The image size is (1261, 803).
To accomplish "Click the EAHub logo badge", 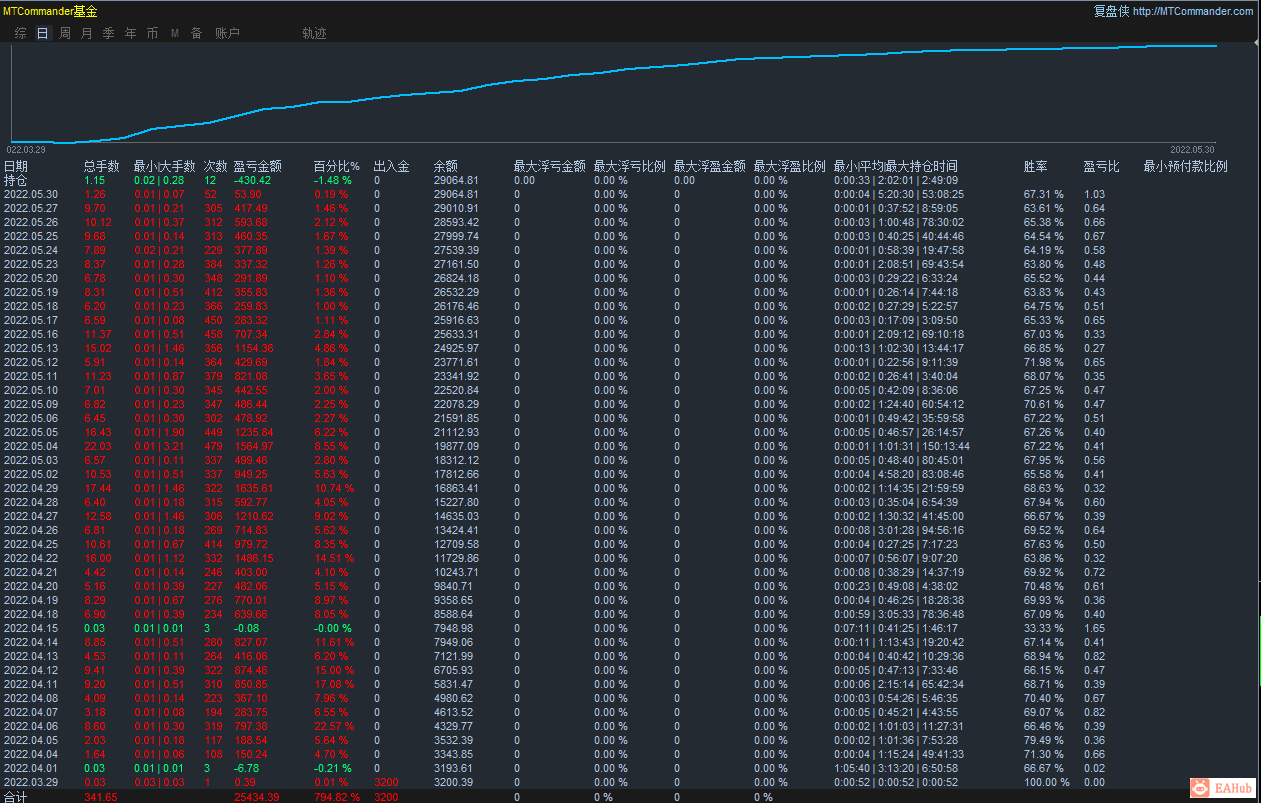I will click(x=1223, y=789).
